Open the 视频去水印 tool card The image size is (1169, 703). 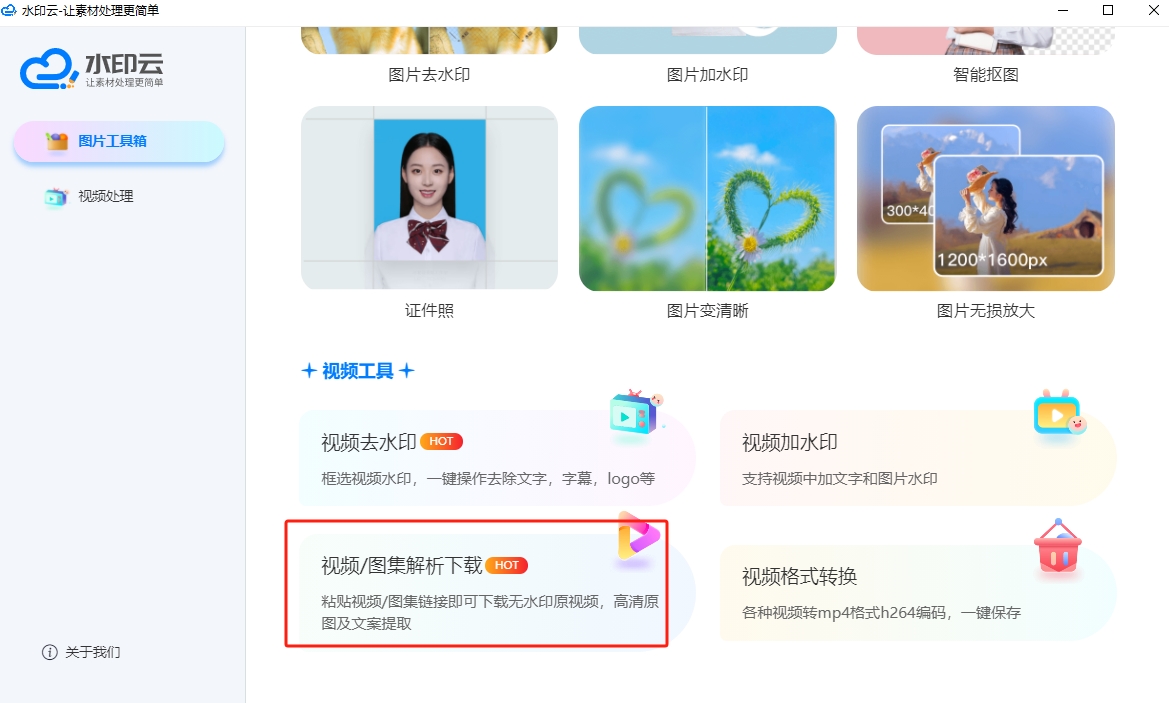497,458
